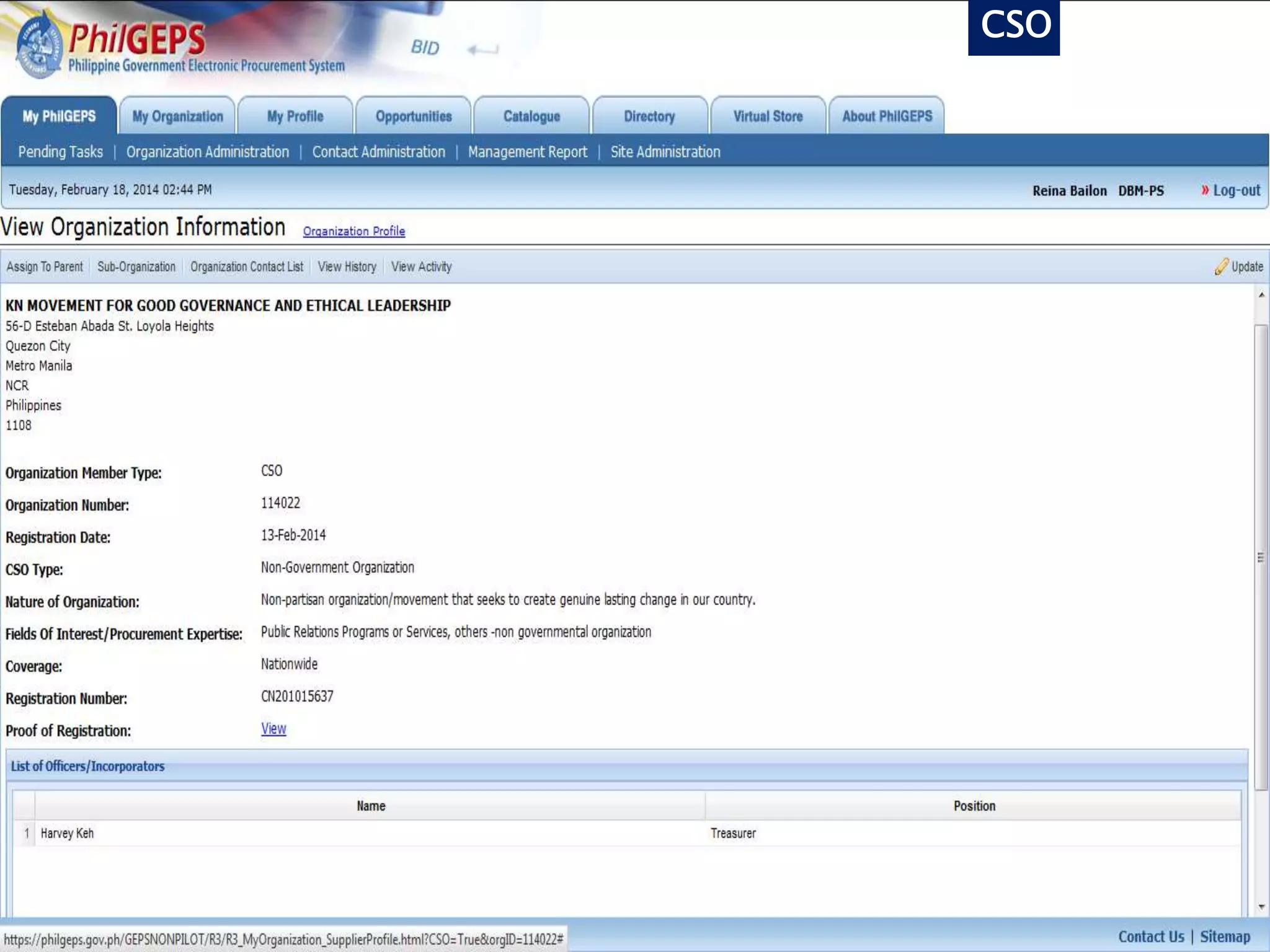The height and width of the screenshot is (952, 1270).
Task: Click the scrollbar down arrow
Action: [x=1261, y=907]
